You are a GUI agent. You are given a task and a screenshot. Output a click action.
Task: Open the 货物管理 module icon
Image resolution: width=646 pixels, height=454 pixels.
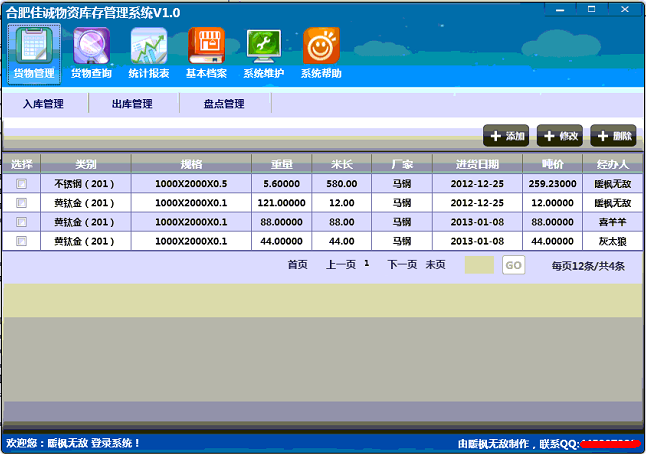point(33,46)
